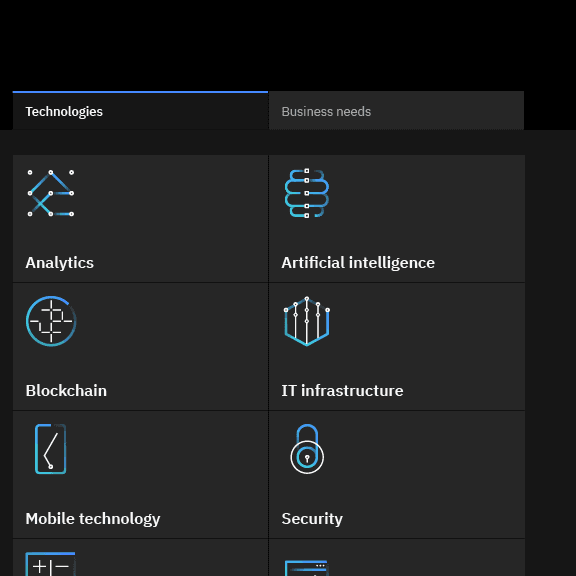Select the Technologies tab

click(x=140, y=111)
